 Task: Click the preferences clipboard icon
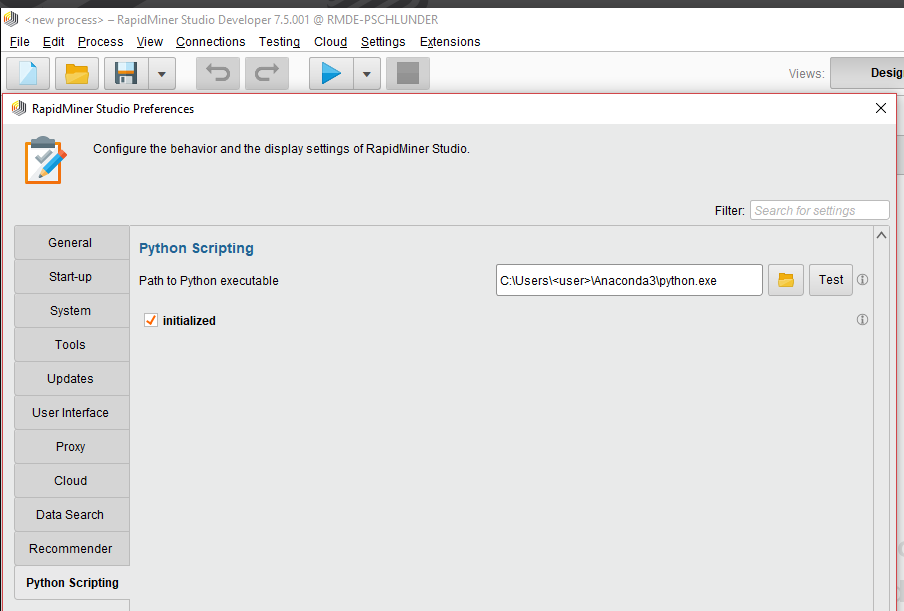click(46, 160)
